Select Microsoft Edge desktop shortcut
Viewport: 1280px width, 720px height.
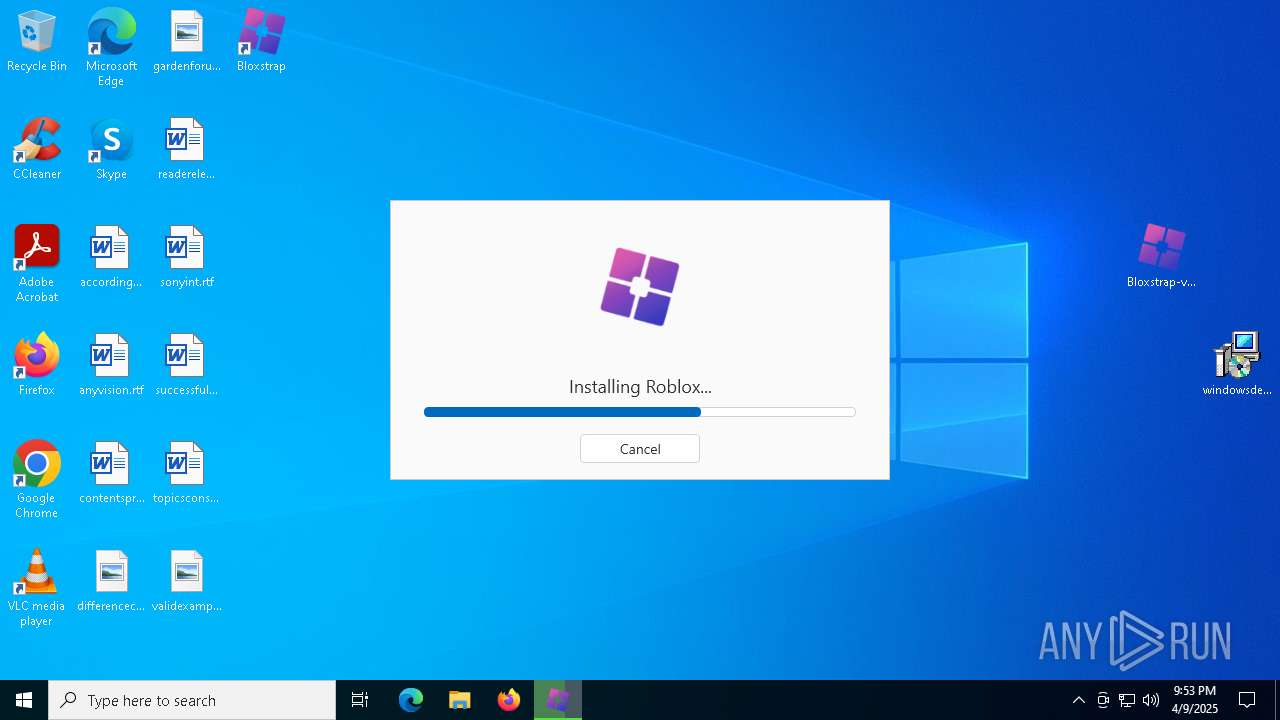point(111,47)
